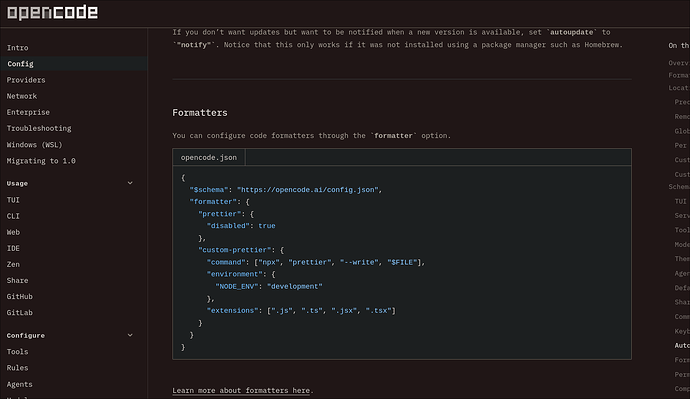Open the IDE usage page
This screenshot has height=399, width=690.
[13, 249]
